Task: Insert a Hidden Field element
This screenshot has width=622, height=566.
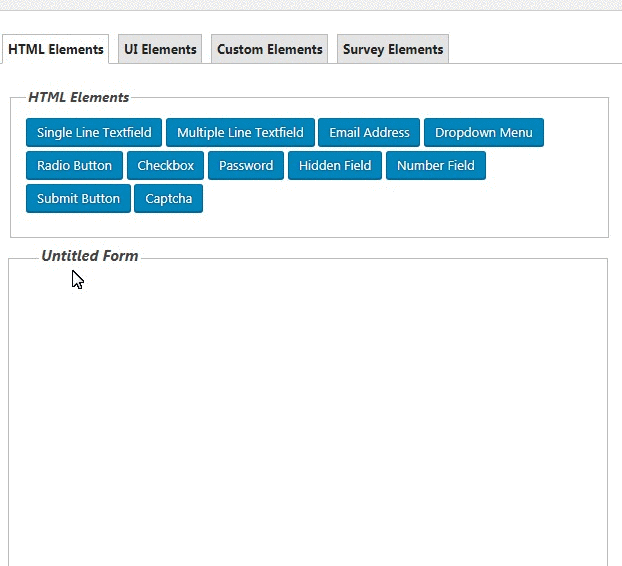Action: tap(335, 165)
